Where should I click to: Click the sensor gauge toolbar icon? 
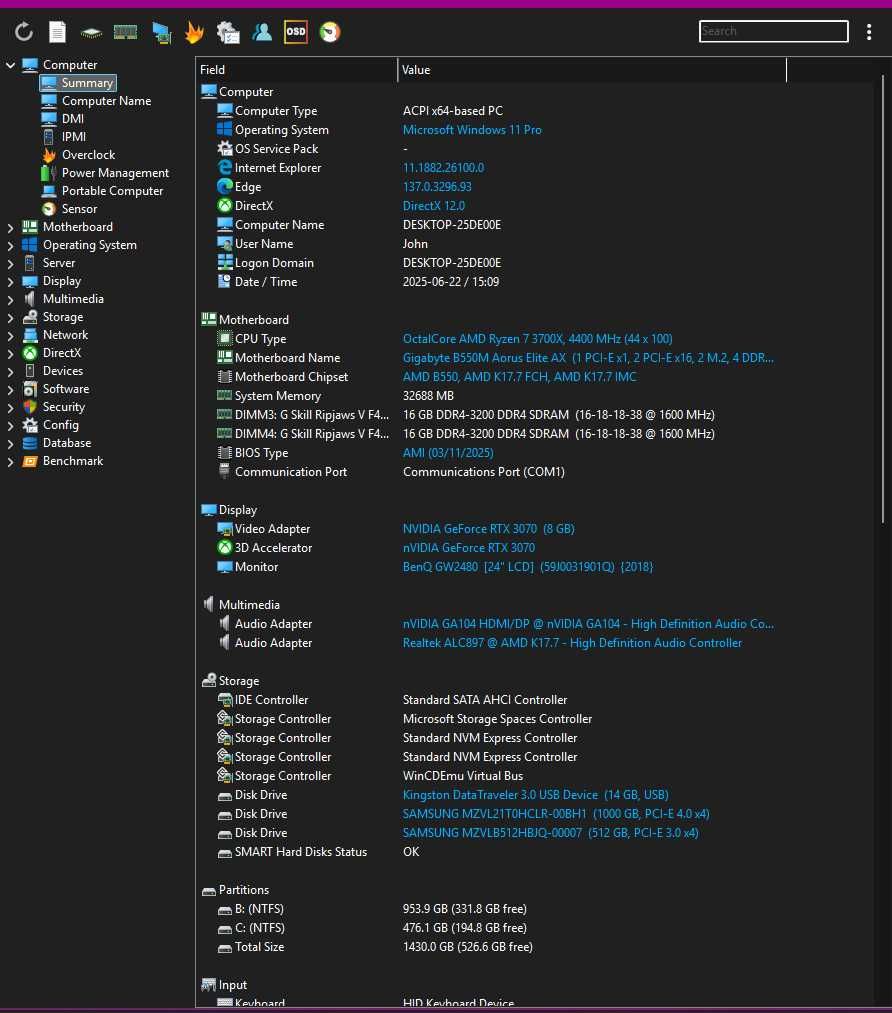(x=329, y=32)
